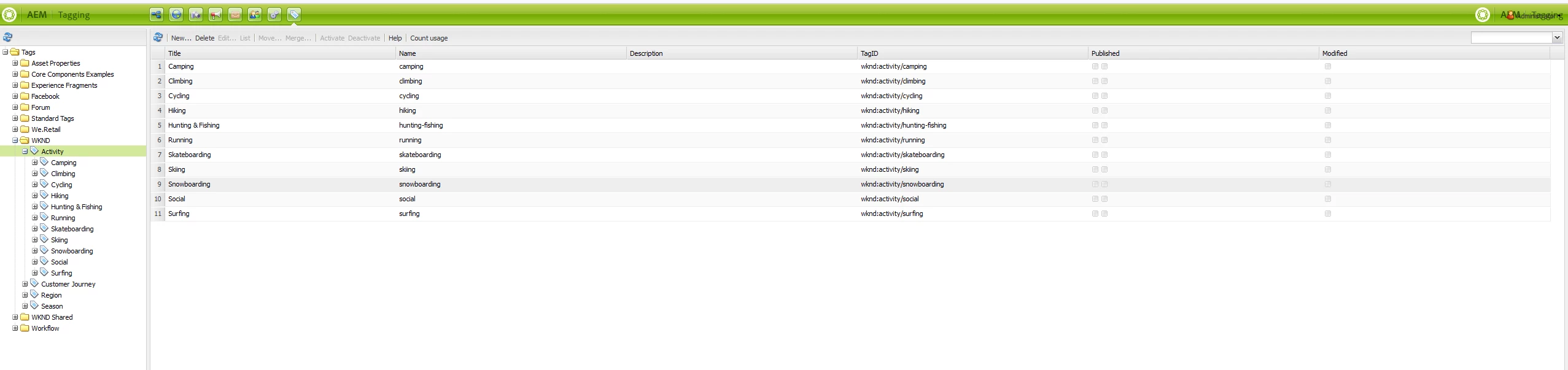Image resolution: width=1568 pixels, height=370 pixels.
Task: Sort by the Modified column header
Action: coord(1434,53)
